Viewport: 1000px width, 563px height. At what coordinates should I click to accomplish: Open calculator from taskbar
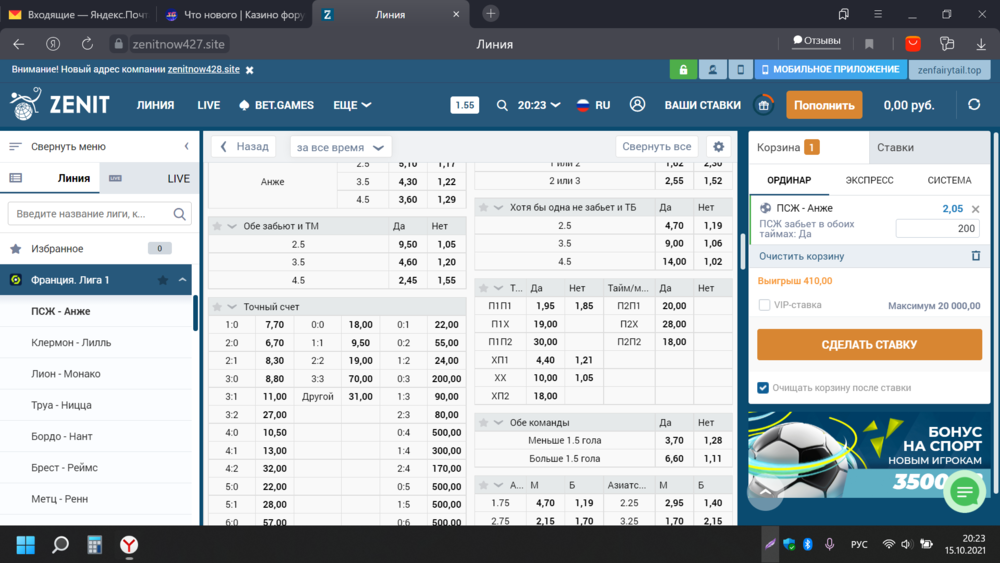94,545
